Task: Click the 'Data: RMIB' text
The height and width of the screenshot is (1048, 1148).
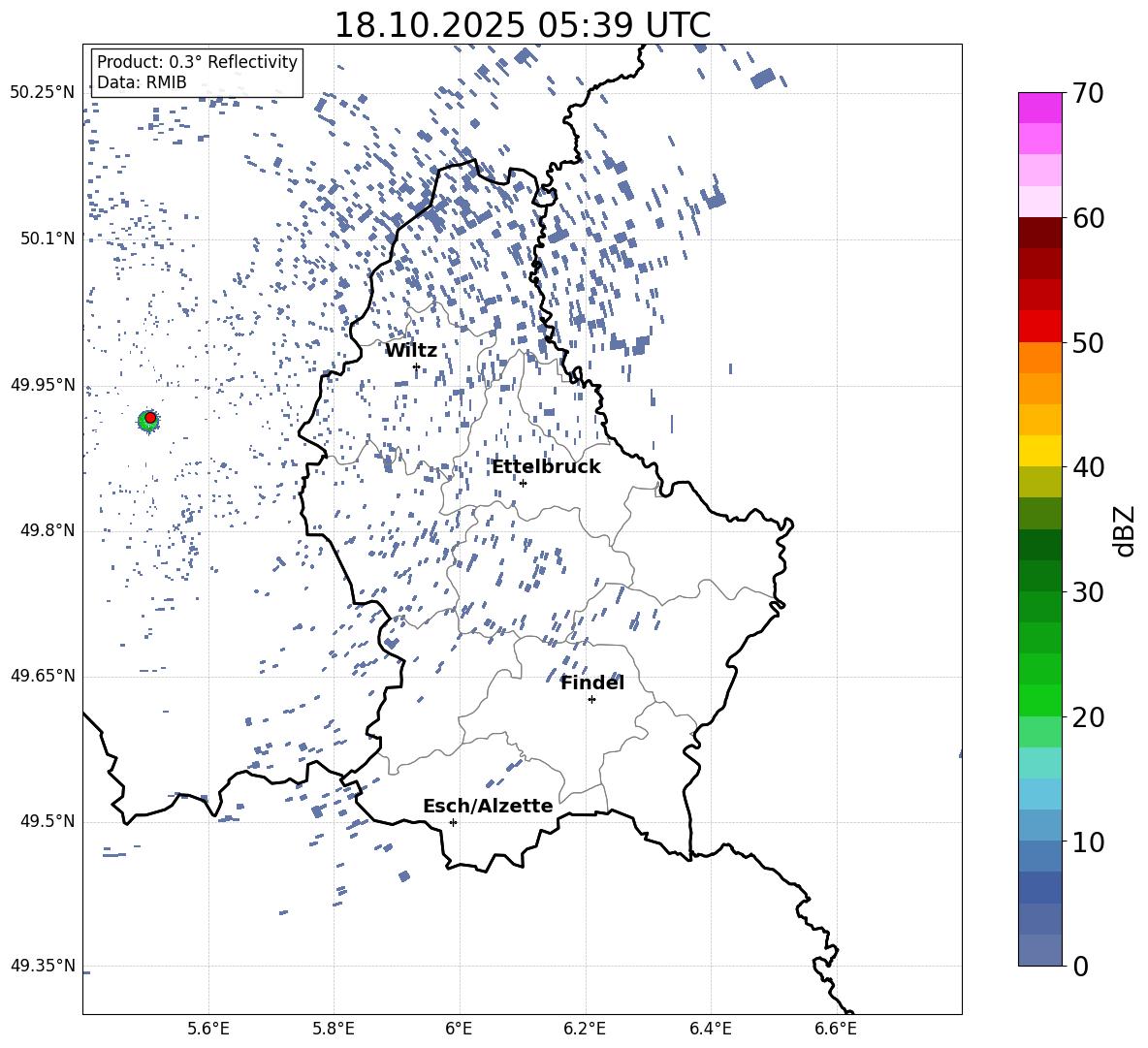Action: point(142,82)
